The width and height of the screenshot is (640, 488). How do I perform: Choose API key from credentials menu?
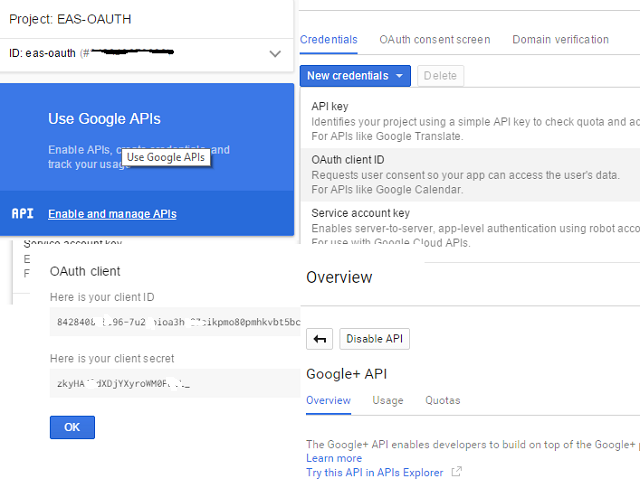[x=470, y=121]
